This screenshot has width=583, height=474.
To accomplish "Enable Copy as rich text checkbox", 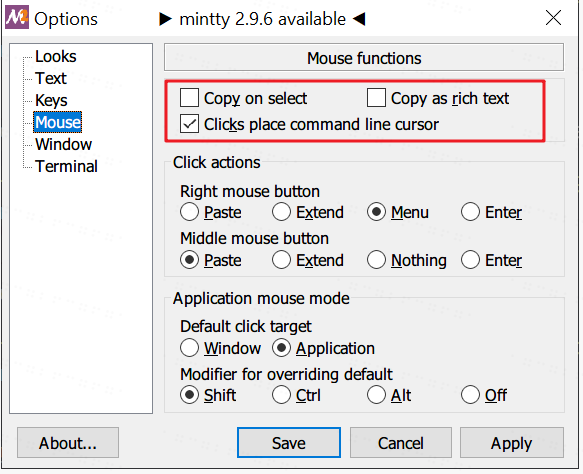I will click(438, 99).
